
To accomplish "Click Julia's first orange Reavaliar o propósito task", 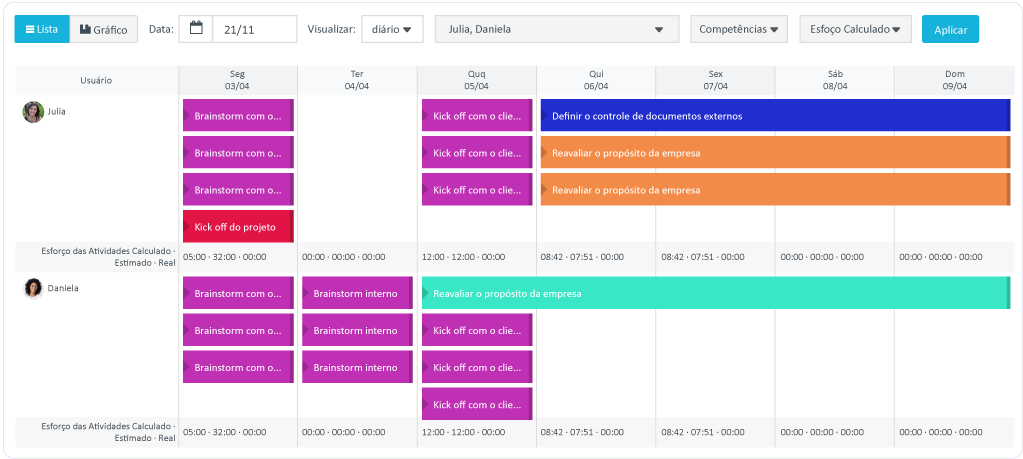I will pos(775,153).
